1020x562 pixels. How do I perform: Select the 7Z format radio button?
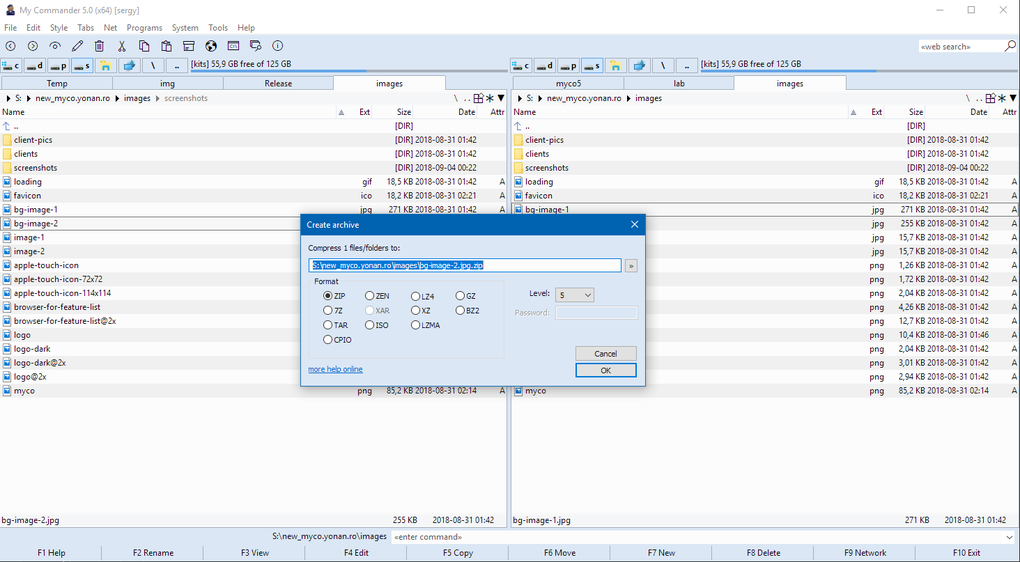pyautogui.click(x=328, y=311)
